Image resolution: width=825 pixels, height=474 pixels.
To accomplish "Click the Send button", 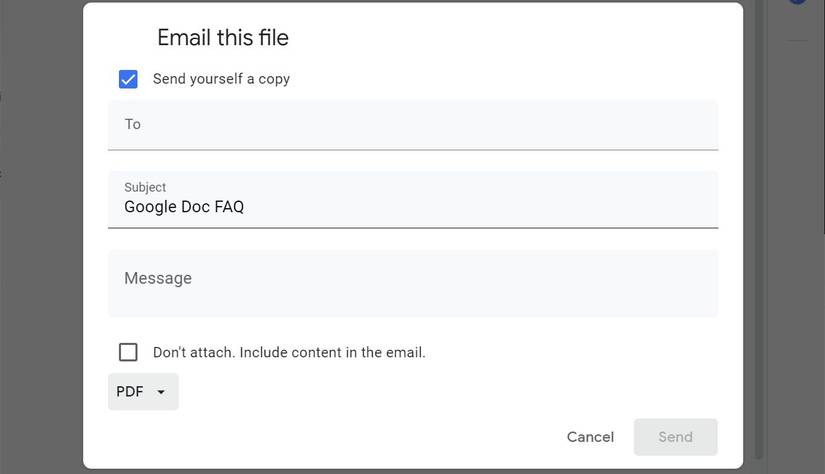I will tap(675, 437).
